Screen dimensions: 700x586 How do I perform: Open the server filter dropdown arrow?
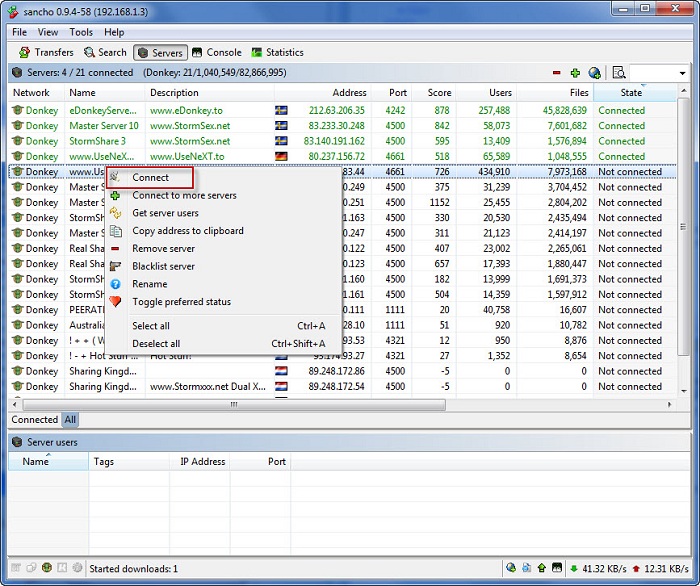click(x=682, y=73)
